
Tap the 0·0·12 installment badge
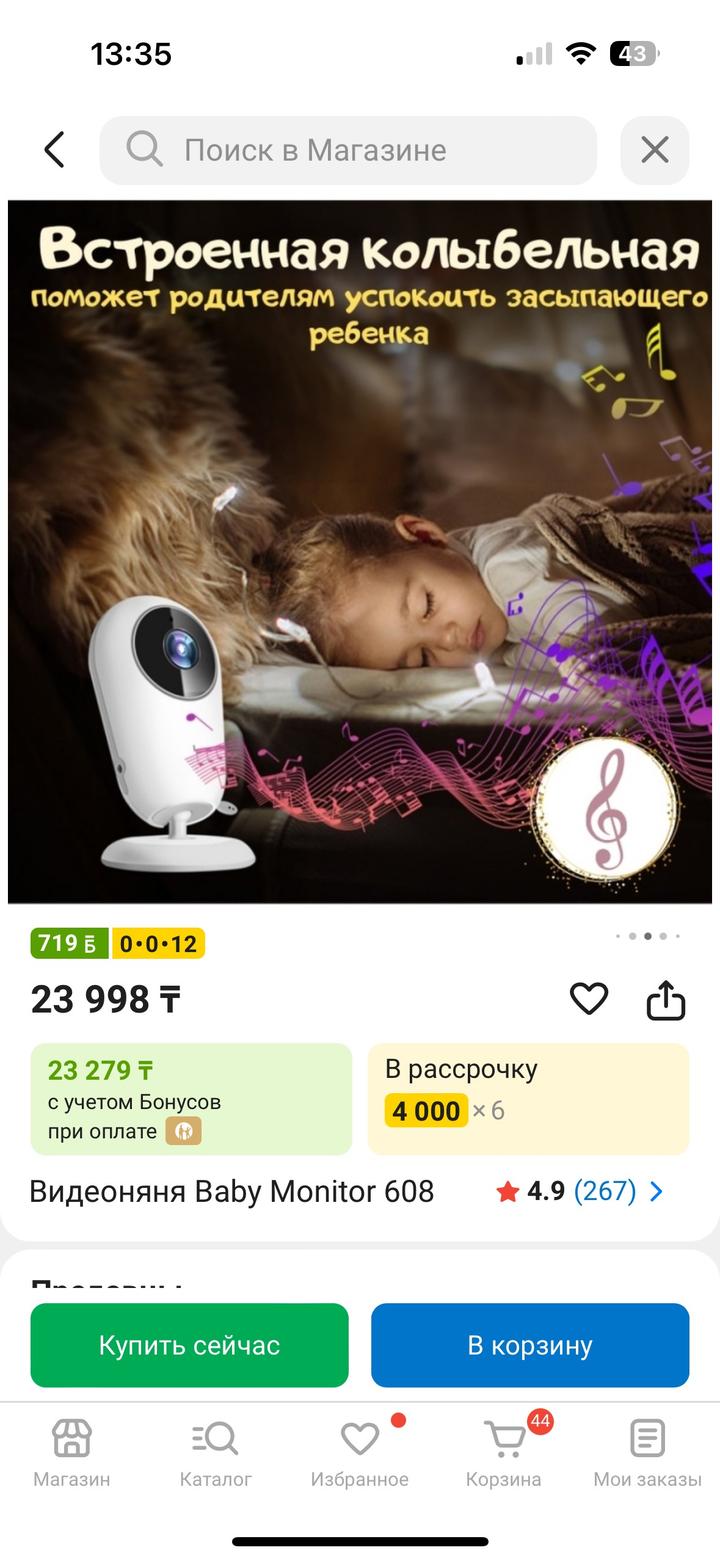coord(158,943)
